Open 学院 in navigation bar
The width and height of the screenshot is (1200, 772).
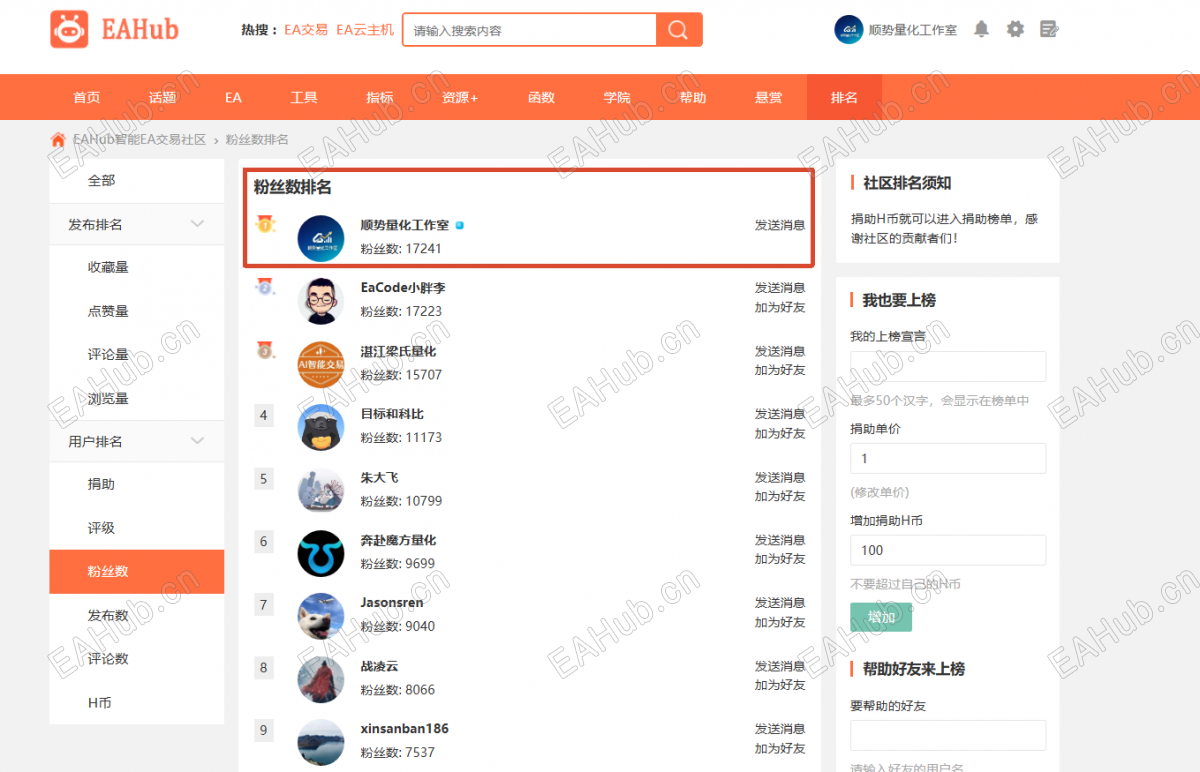[617, 97]
